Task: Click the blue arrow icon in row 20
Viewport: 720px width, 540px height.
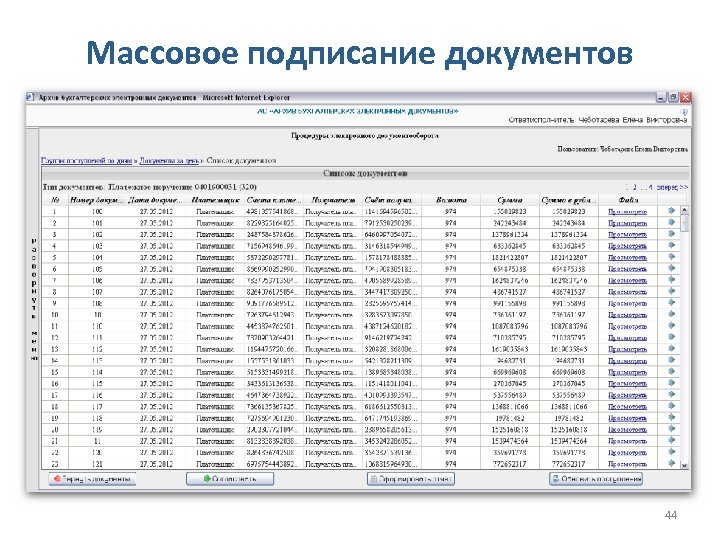Action: (x=671, y=429)
